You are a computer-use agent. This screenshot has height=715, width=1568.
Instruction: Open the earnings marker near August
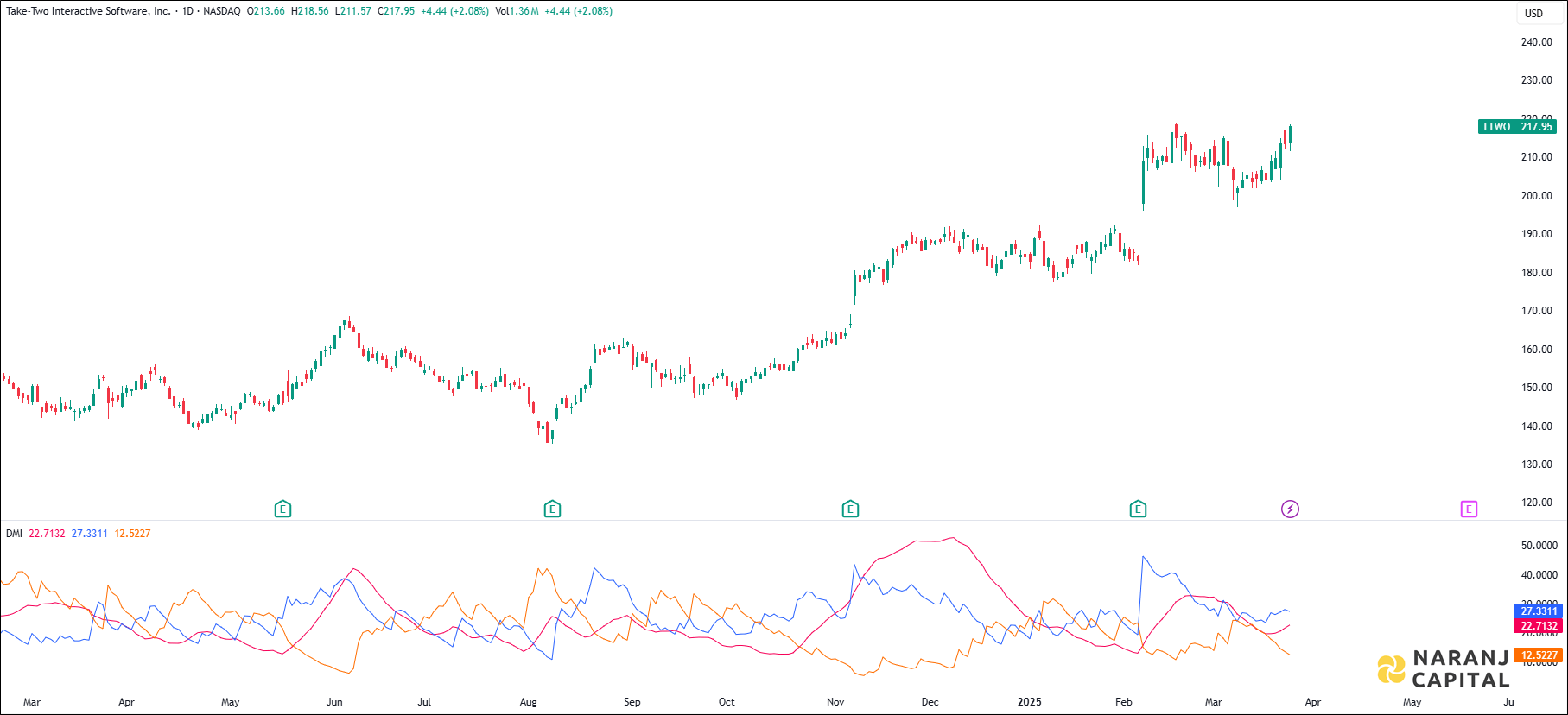[x=553, y=509]
